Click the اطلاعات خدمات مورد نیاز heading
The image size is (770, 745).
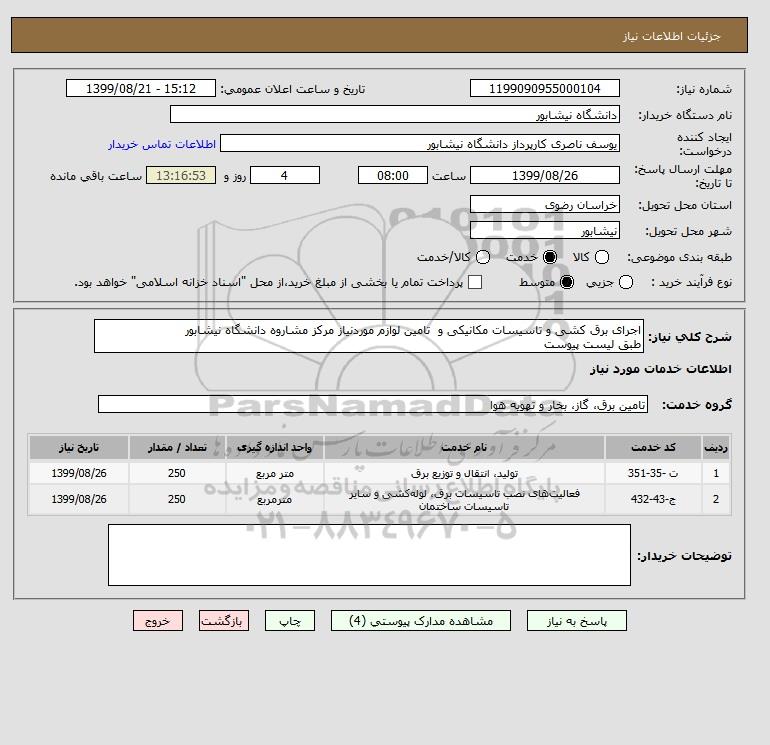click(660, 369)
